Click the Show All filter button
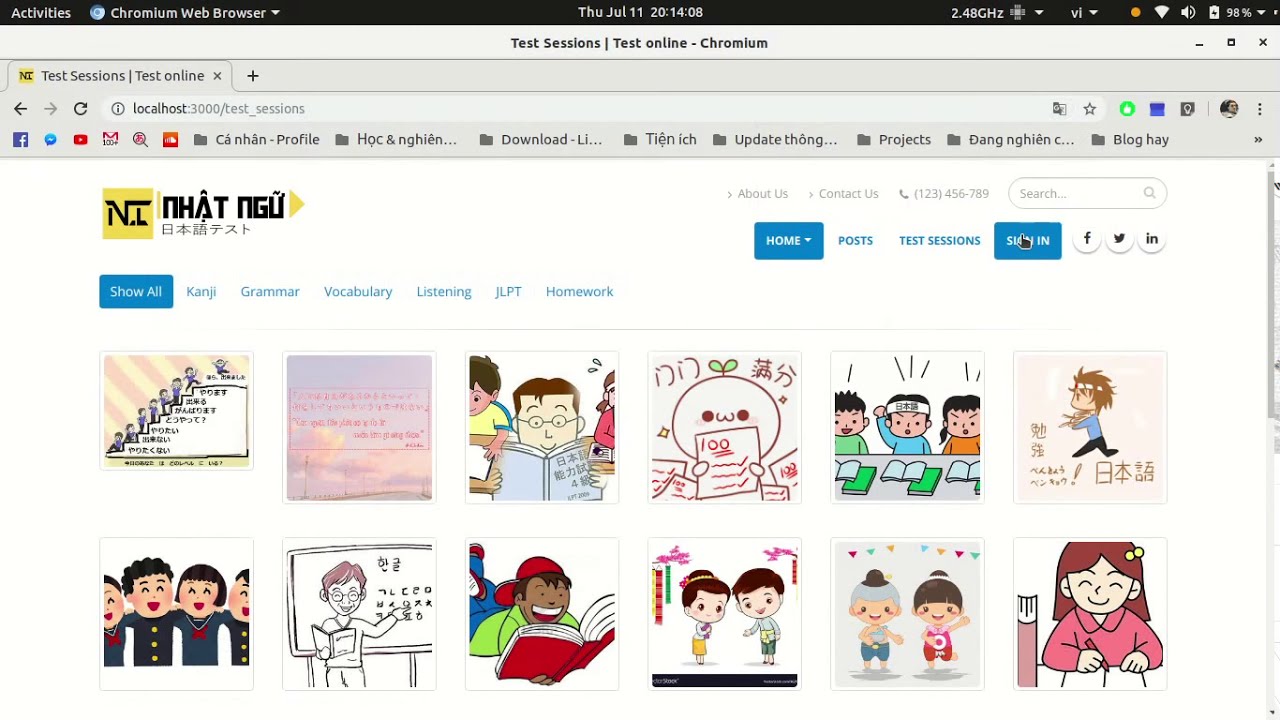Image resolution: width=1280 pixels, height=720 pixels. pos(136,292)
